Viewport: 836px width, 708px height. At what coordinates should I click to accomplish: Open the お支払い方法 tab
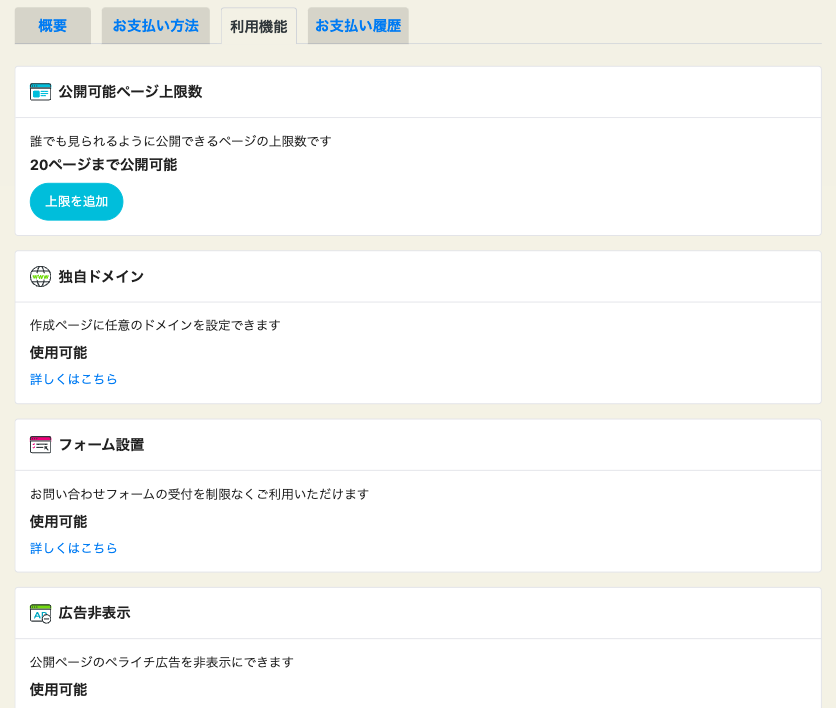click(156, 26)
